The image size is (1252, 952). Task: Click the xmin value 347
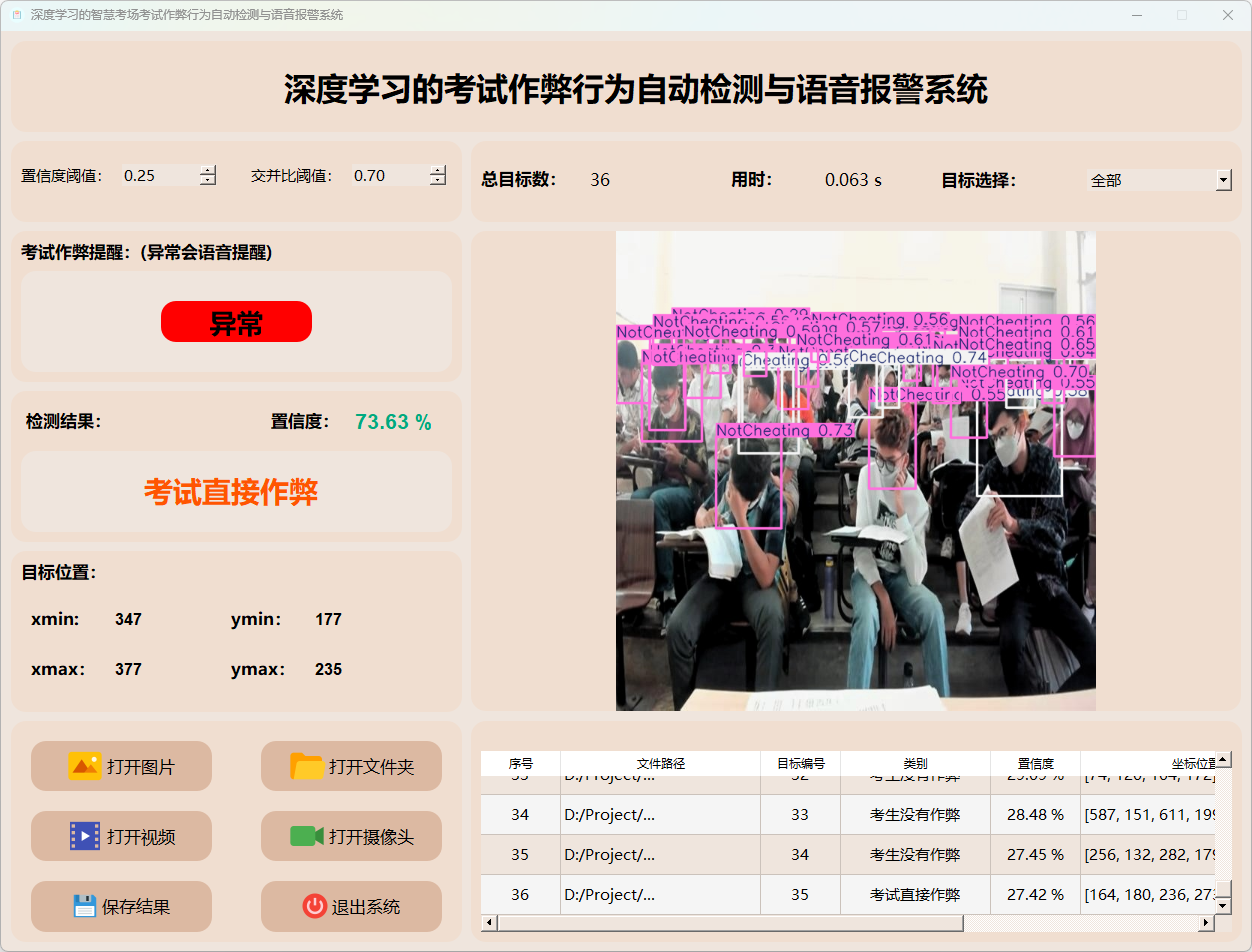[128, 619]
